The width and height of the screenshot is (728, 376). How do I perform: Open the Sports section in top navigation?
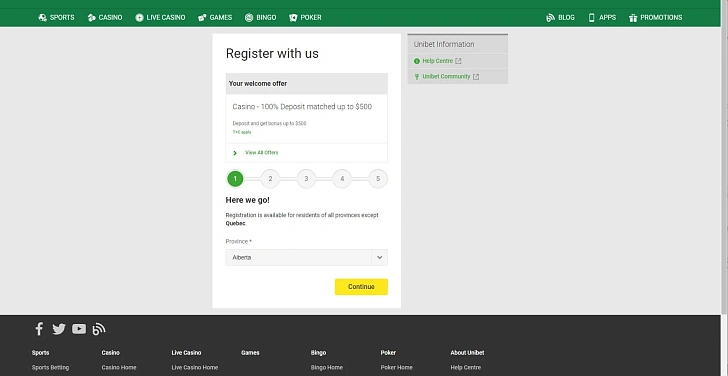(56, 18)
